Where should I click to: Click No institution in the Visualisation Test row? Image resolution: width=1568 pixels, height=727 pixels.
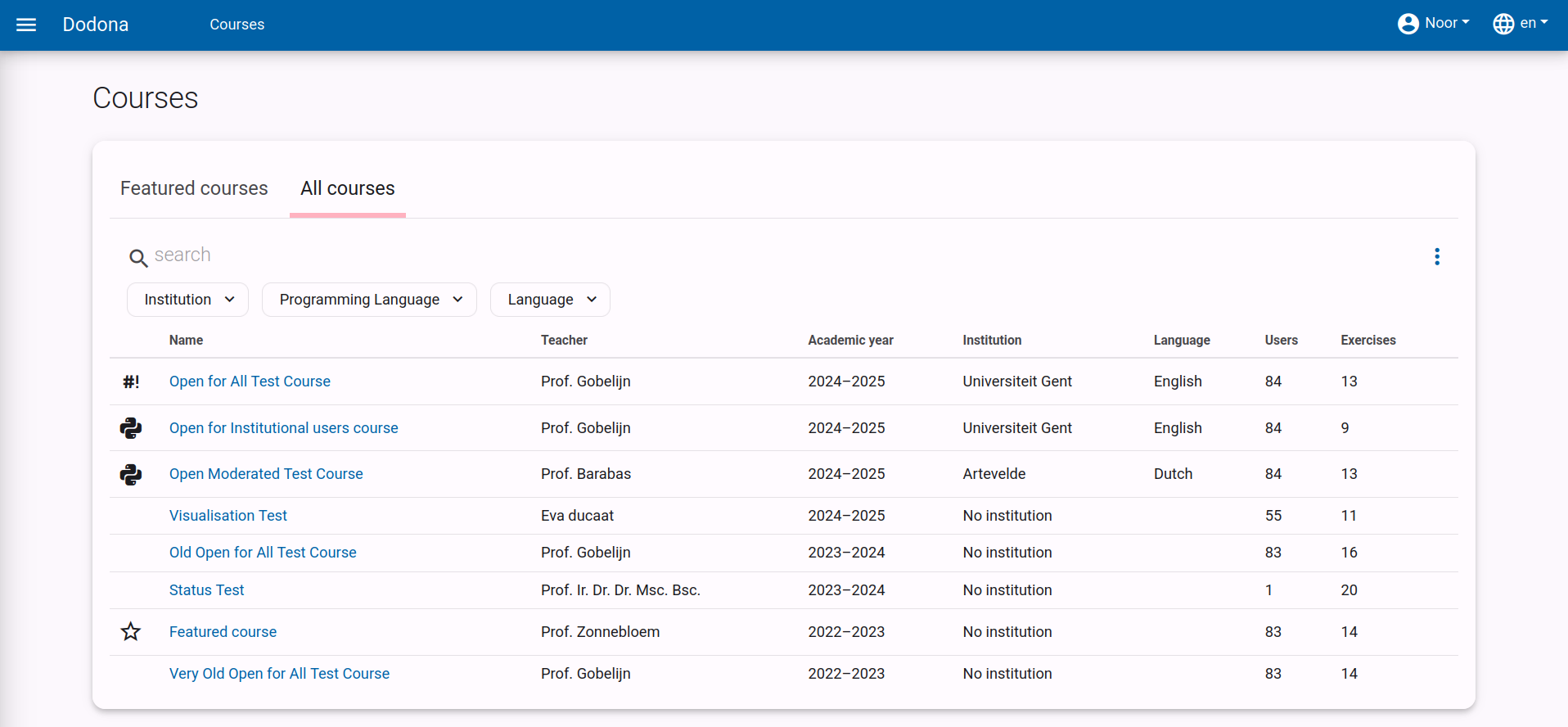(1007, 516)
